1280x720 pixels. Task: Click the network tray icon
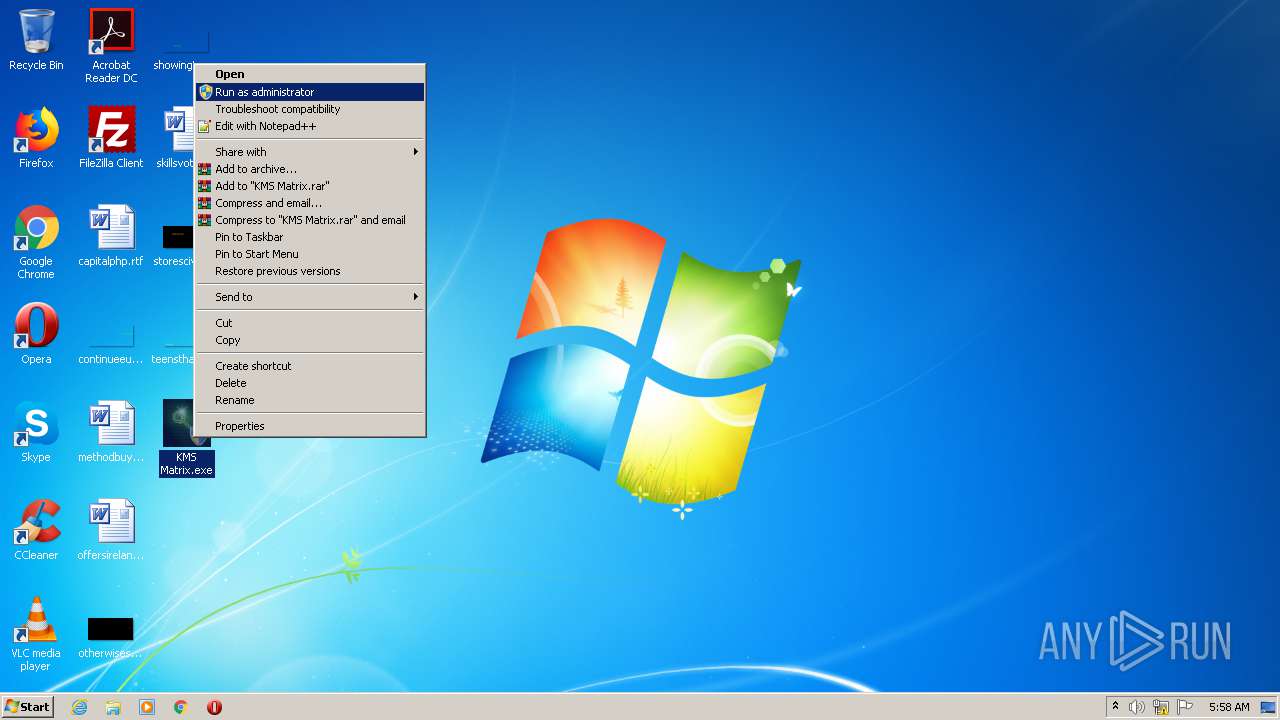click(1161, 707)
